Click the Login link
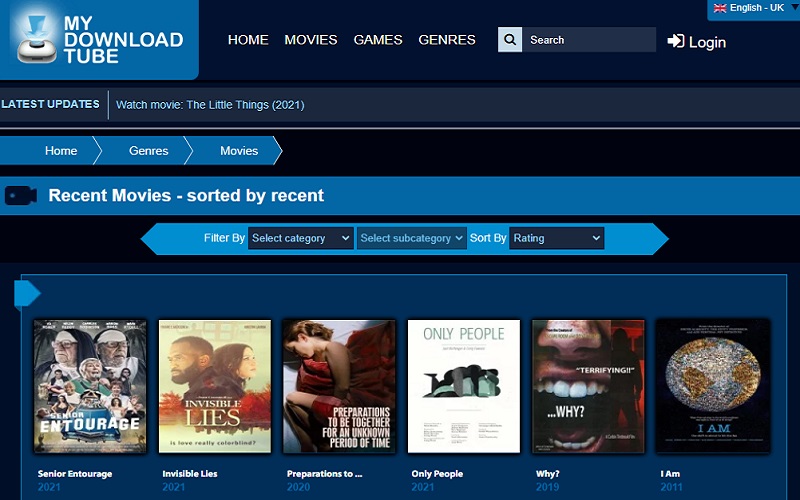This screenshot has height=500, width=800. point(696,42)
